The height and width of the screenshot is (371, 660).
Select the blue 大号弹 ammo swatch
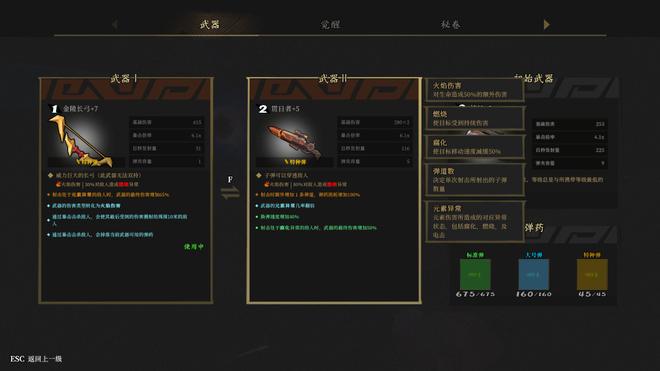point(533,275)
